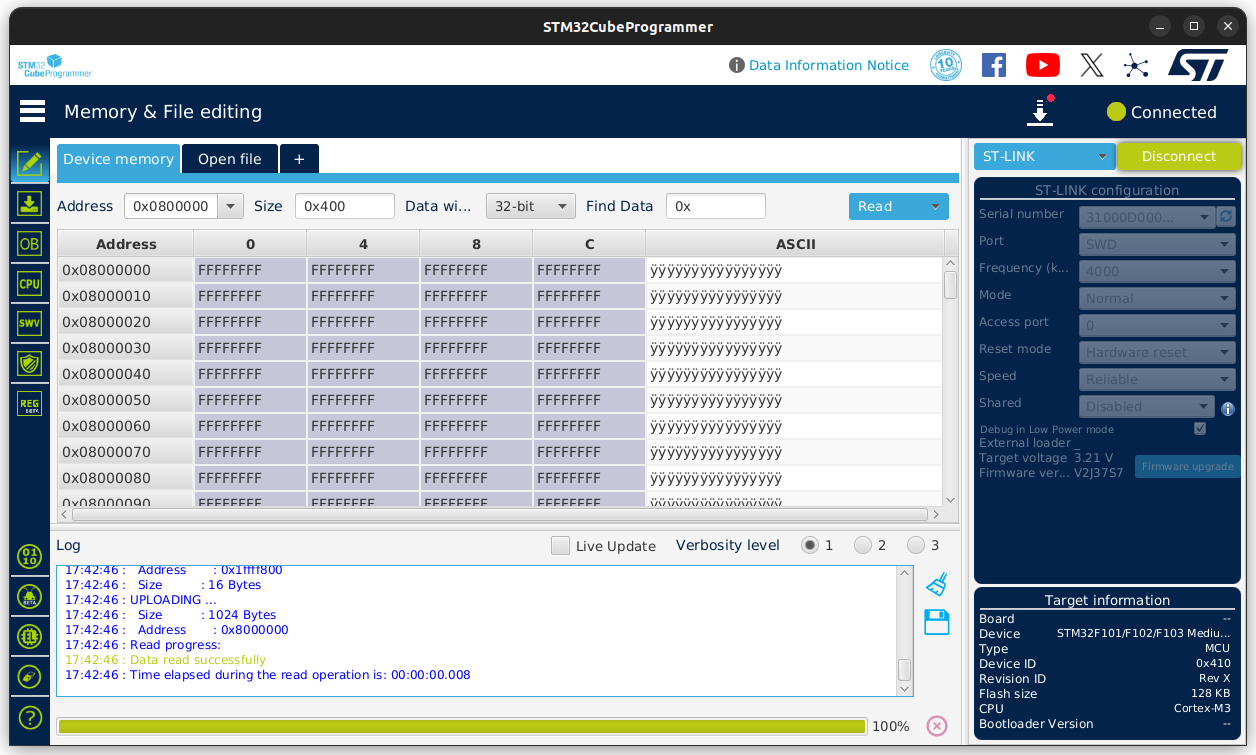Click the Size input field

point(345,206)
